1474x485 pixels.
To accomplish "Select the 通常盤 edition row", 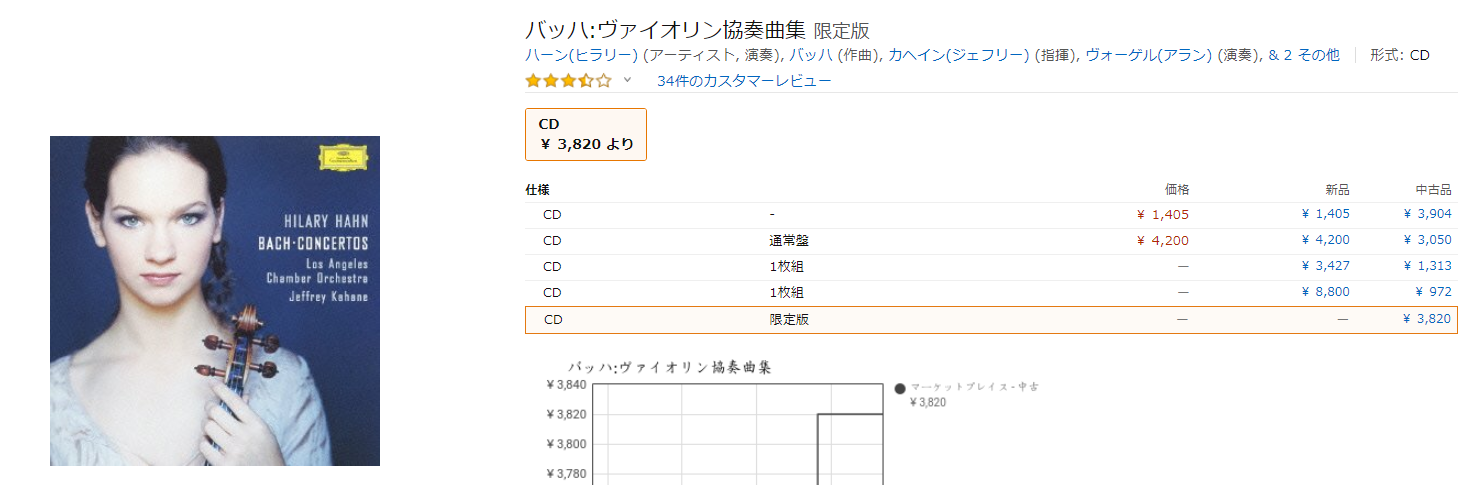I will point(788,241).
